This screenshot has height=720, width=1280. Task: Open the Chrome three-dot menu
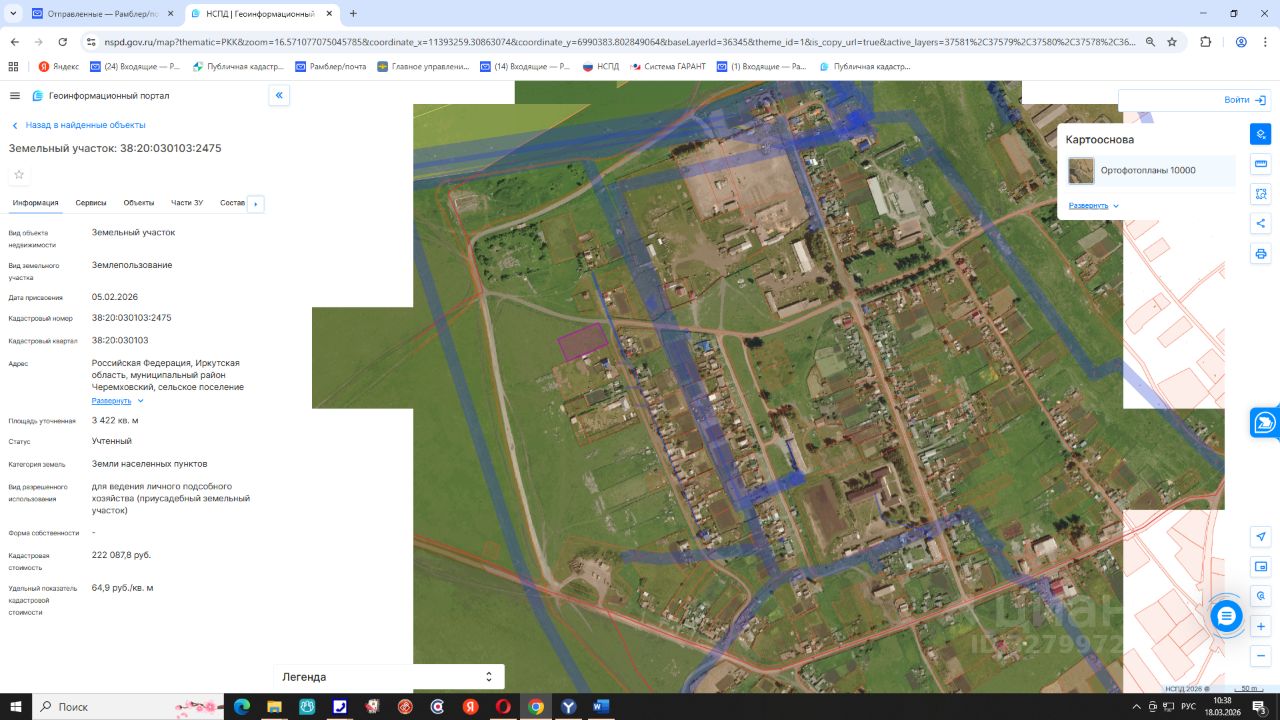[x=1265, y=42]
